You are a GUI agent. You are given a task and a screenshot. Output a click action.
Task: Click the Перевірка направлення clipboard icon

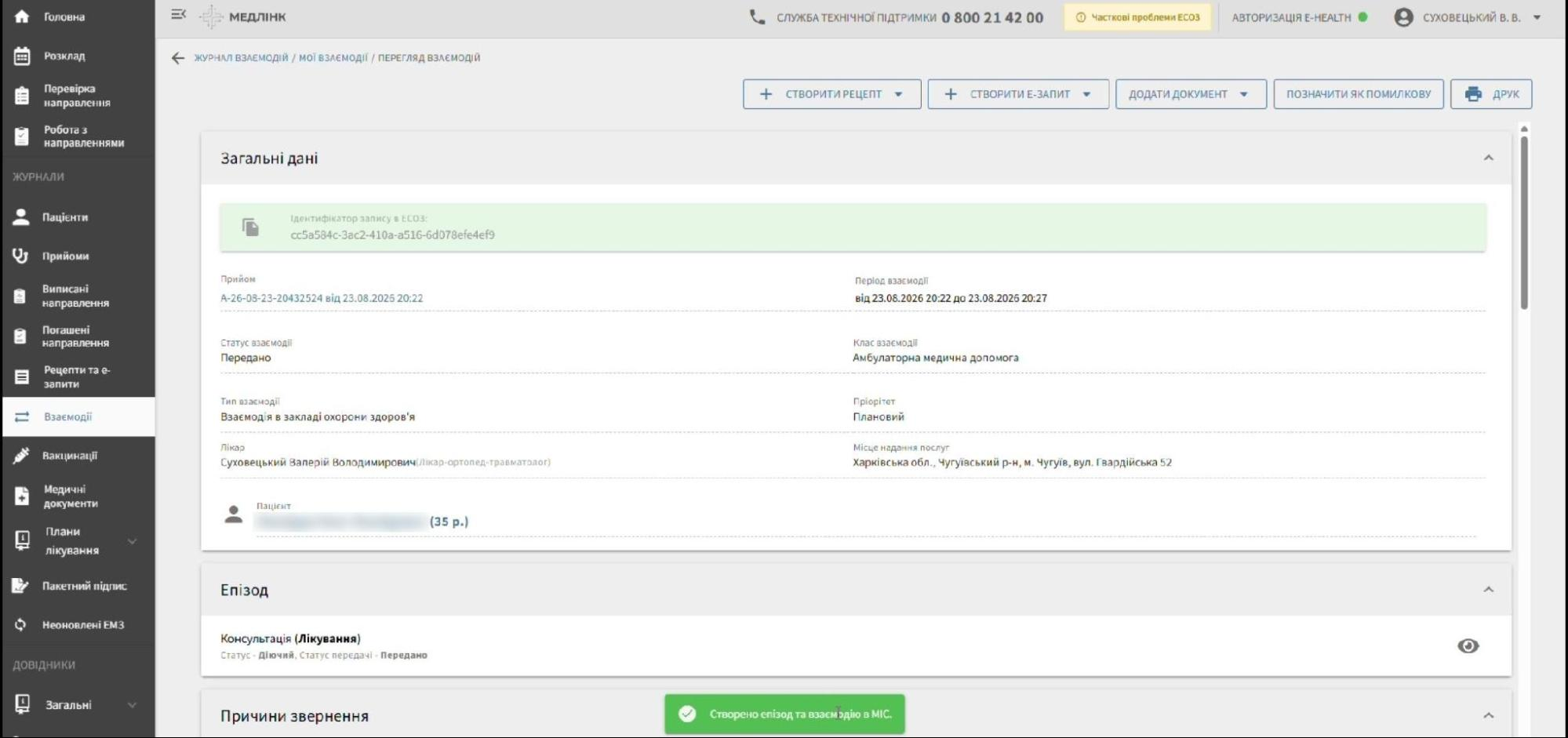[x=22, y=96]
